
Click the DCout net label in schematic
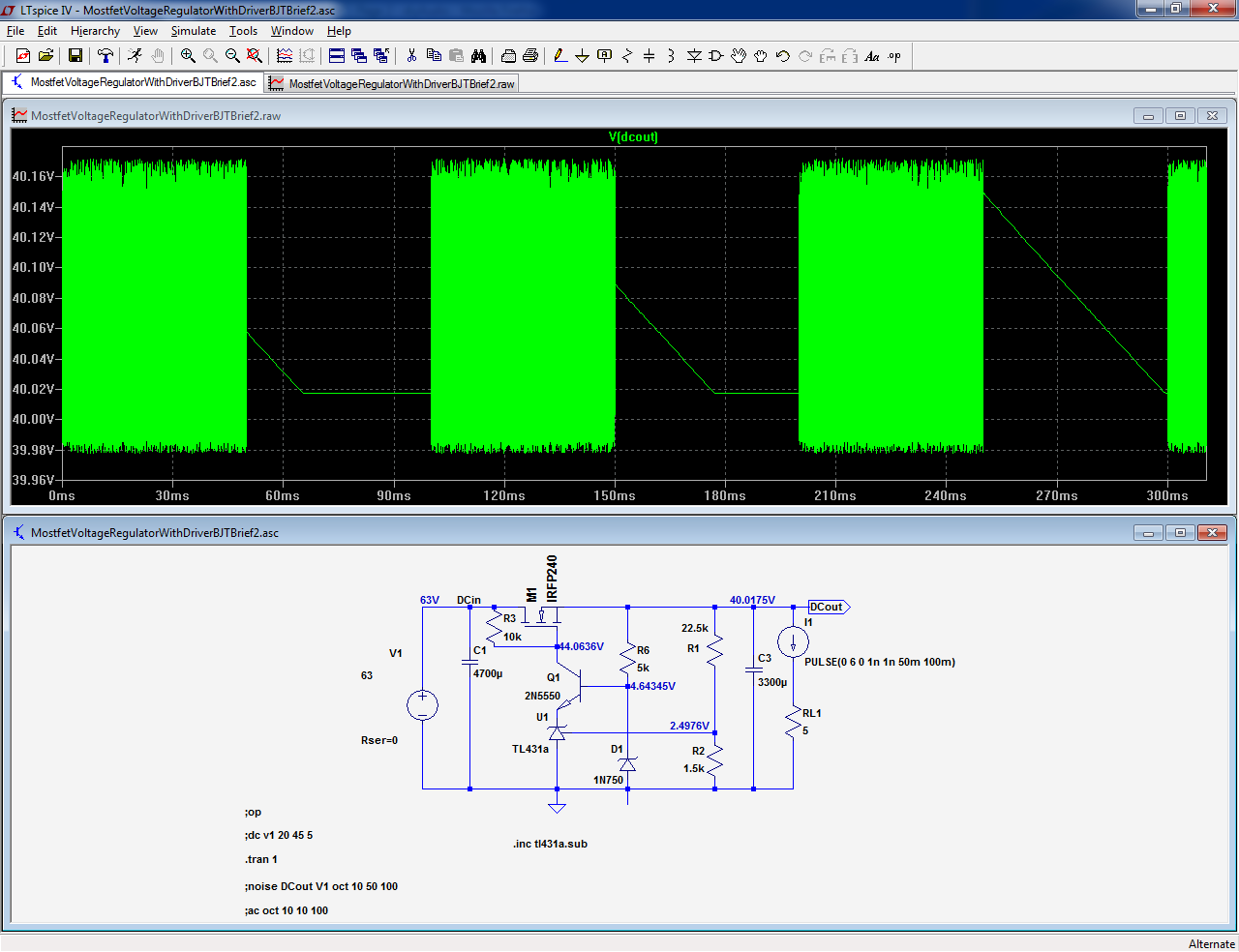click(x=829, y=607)
